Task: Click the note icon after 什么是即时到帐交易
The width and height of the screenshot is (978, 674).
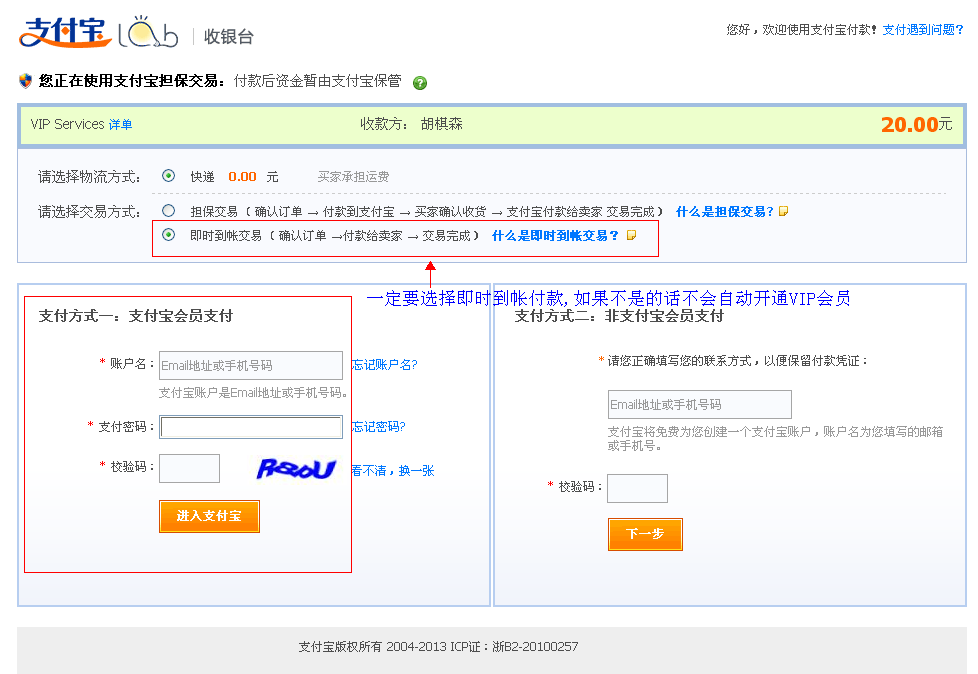Action: 631,235
